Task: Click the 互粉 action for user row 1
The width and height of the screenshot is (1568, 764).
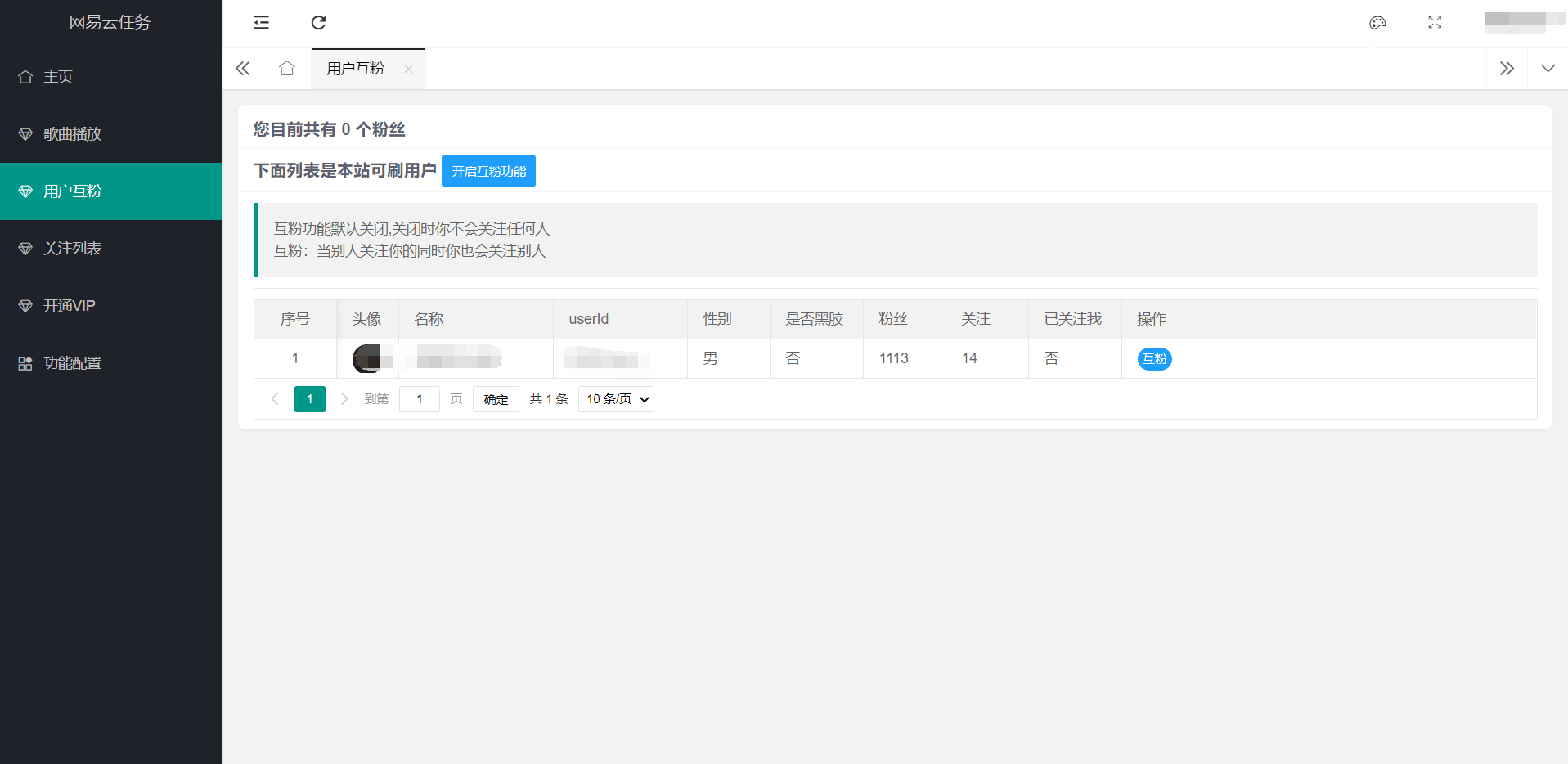Action: click(1153, 358)
